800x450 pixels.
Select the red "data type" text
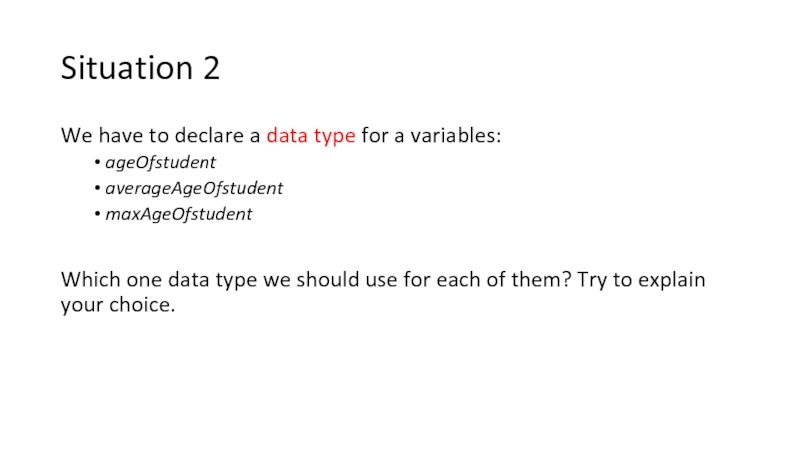click(311, 136)
